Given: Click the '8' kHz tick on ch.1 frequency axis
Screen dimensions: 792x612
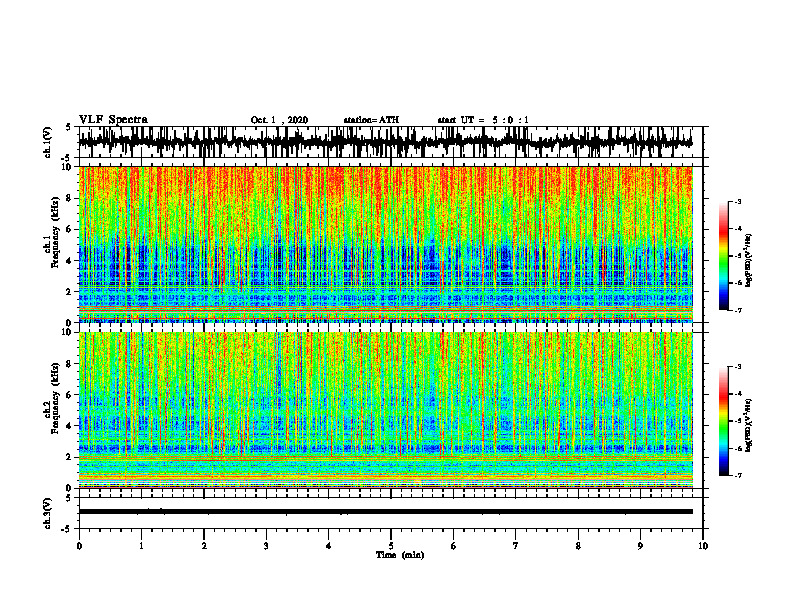Looking at the screenshot, I should pyautogui.click(x=70, y=198).
